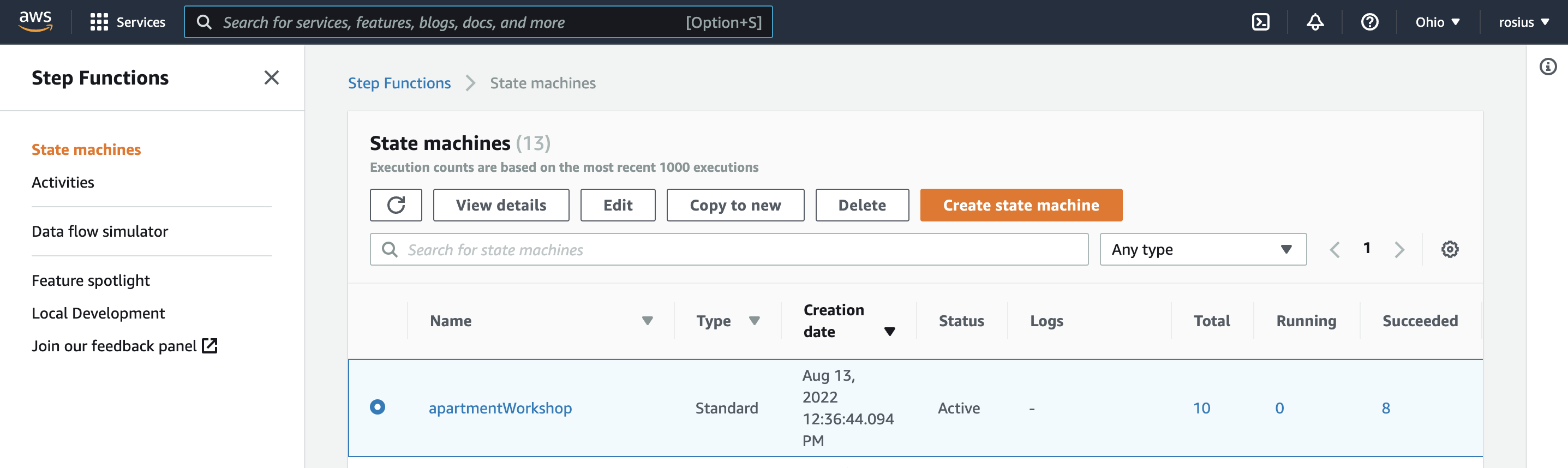Click the Total column header
Screen dimensions: 1568x468
pos(1211,321)
